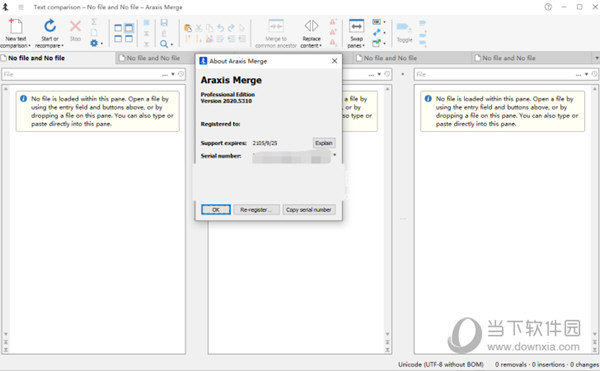Click the right pane scrollbar down arrow
This screenshot has height=371, width=600.
click(x=595, y=334)
